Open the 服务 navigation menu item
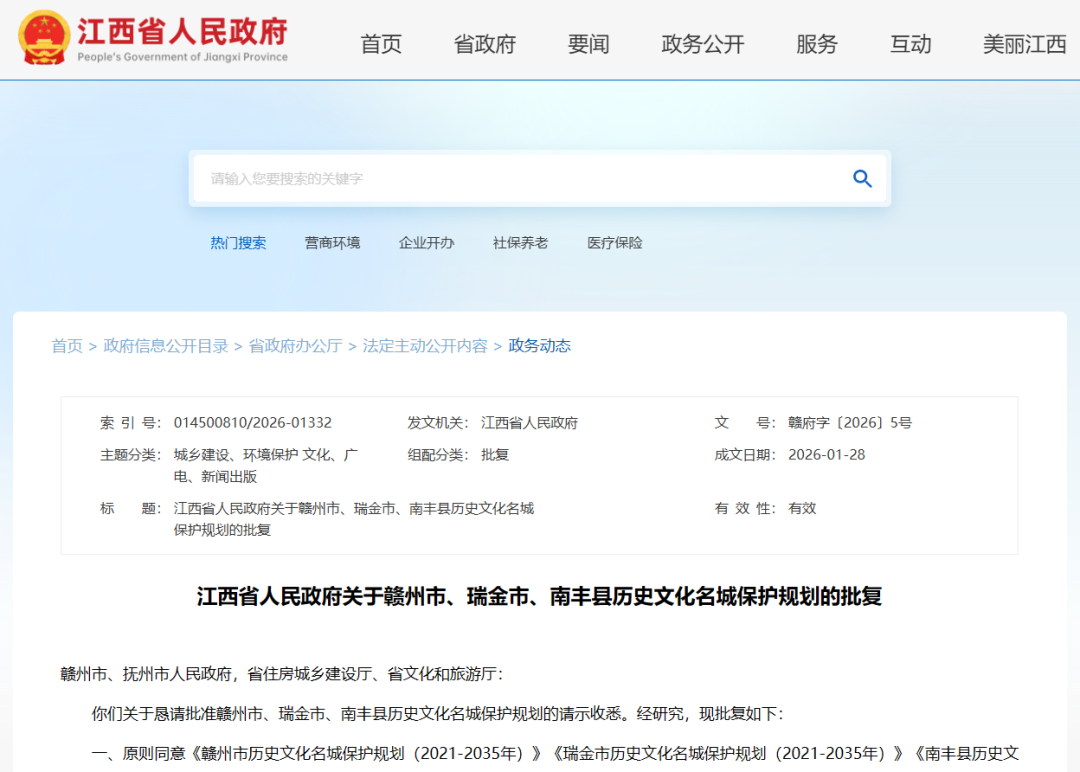Screen dimensions: 1080x772 [817, 45]
